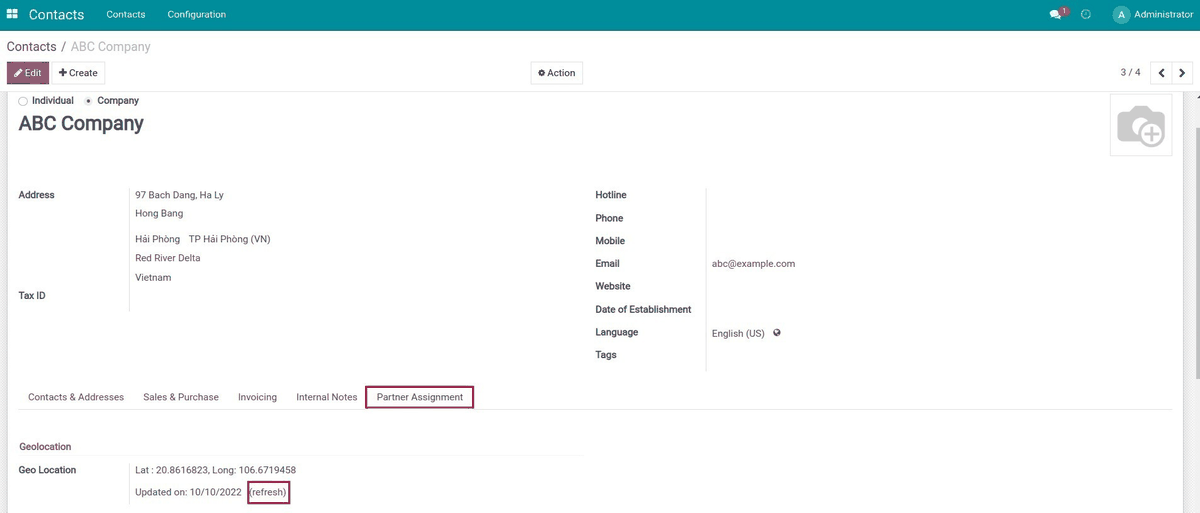Click the 3 / 4 pager counter

point(1130,73)
